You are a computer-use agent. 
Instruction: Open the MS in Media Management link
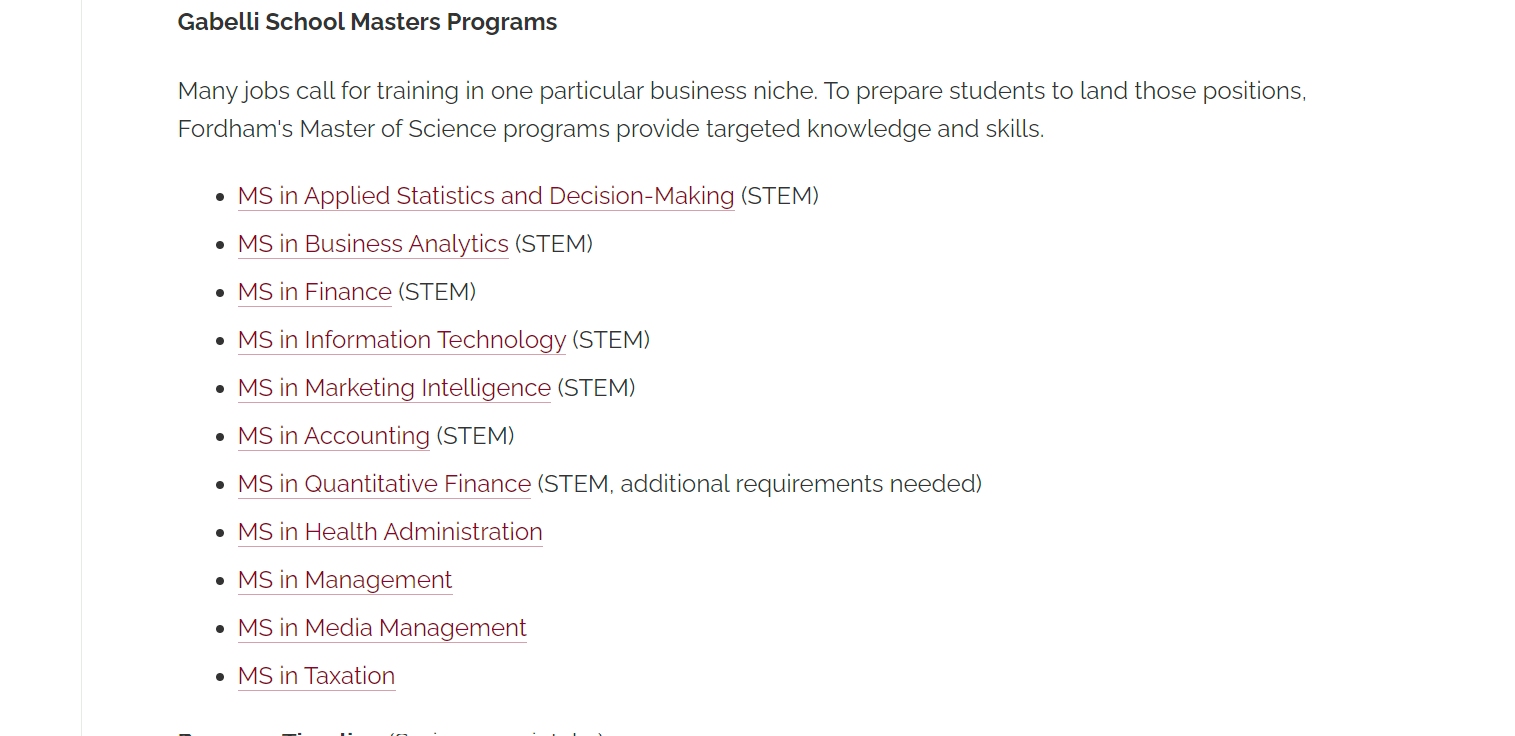click(382, 628)
